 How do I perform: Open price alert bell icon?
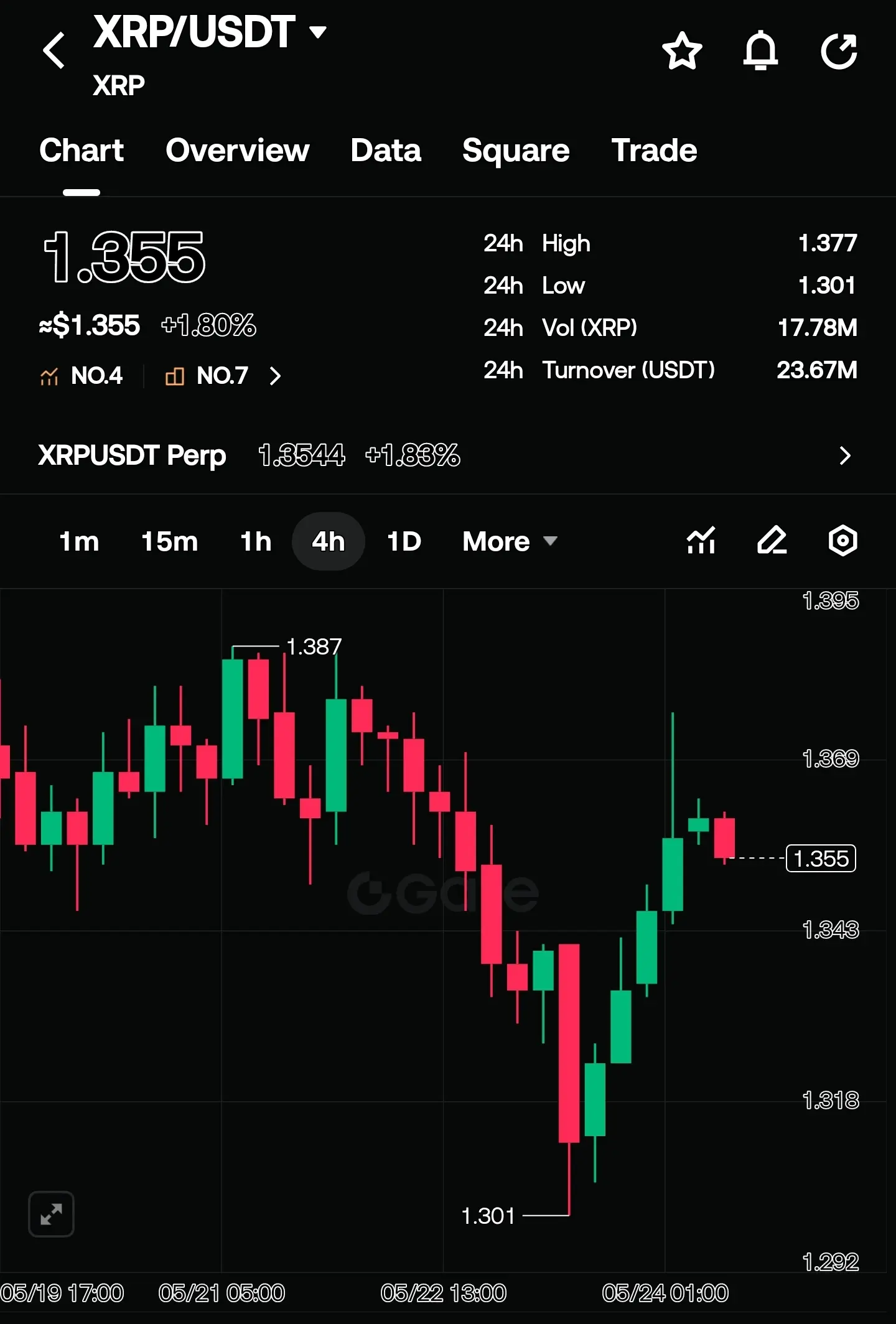(x=760, y=50)
